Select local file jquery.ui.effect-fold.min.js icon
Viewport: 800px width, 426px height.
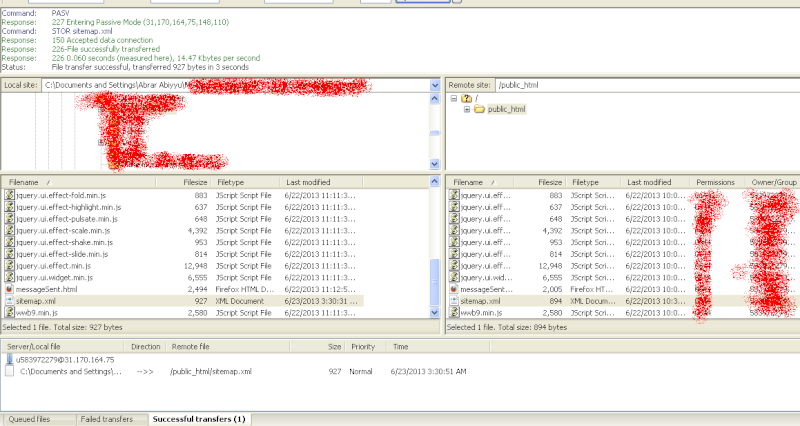tap(9, 195)
